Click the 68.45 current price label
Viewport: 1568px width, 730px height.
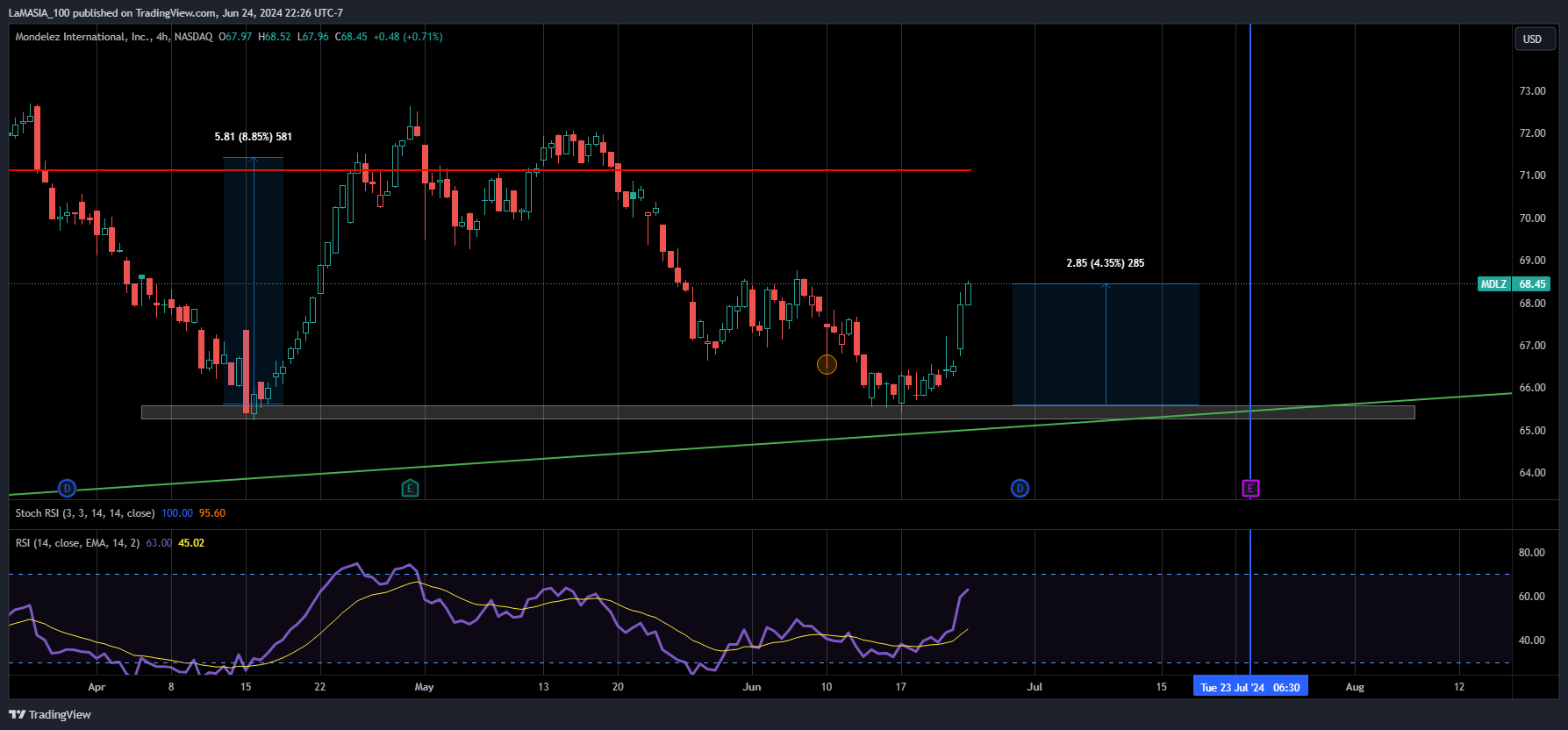click(1532, 283)
